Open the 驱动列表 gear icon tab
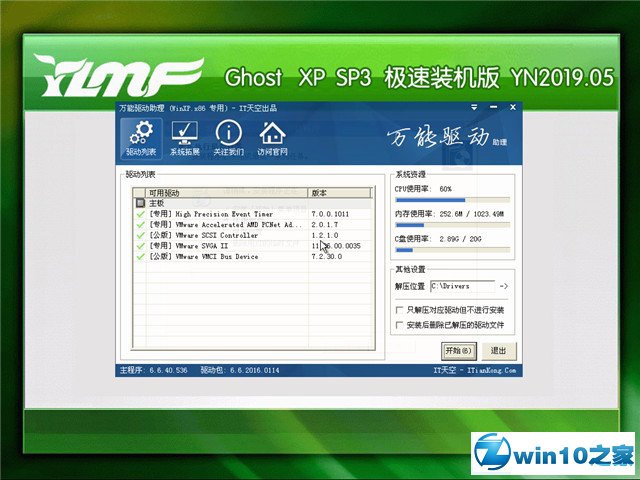This screenshot has width=640, height=480. click(x=141, y=139)
